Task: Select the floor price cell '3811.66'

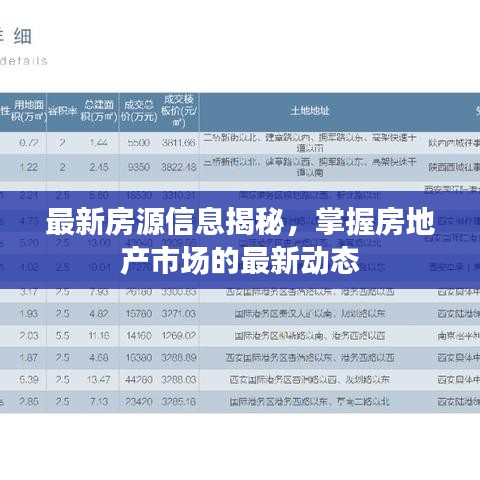Action: point(179,143)
